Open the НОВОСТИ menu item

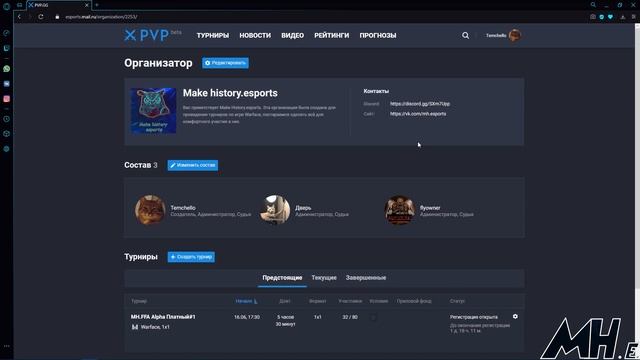point(255,36)
